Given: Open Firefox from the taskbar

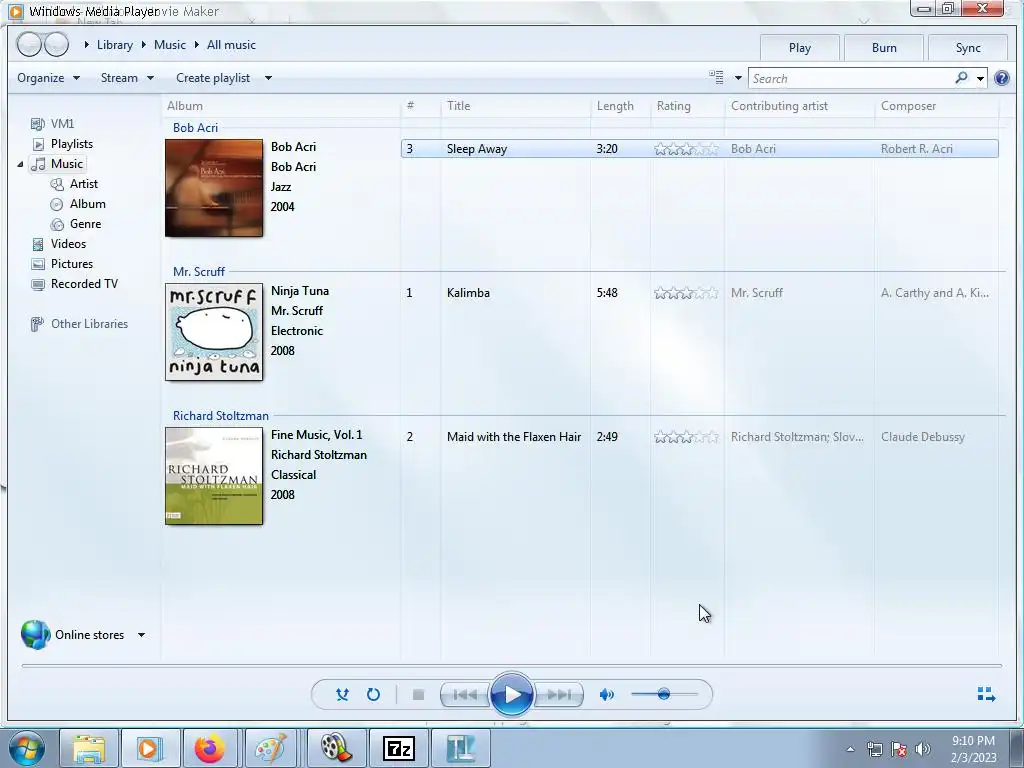Looking at the screenshot, I should 210,748.
